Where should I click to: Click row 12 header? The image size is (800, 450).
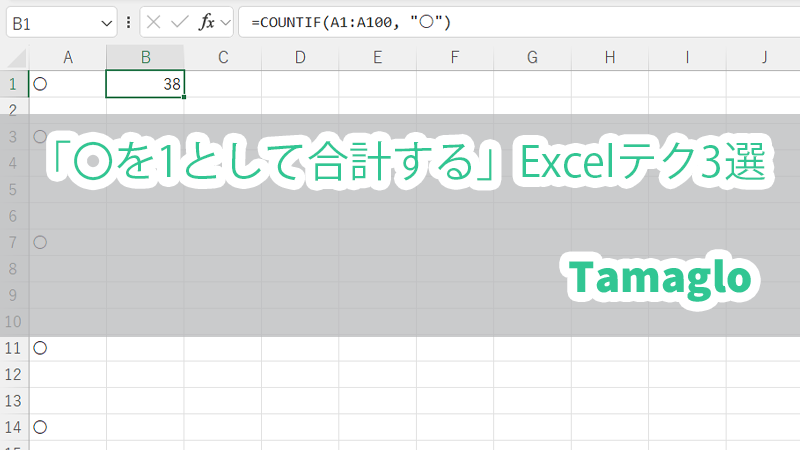point(15,375)
